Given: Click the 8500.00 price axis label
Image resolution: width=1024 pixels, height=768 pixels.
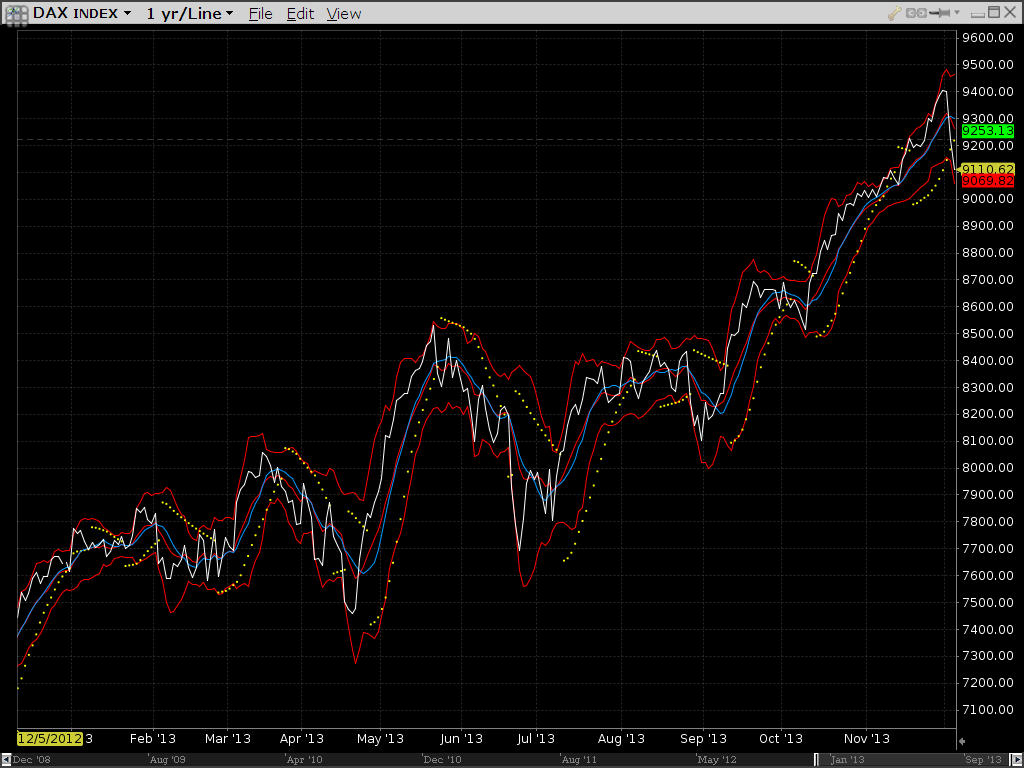Looking at the screenshot, I should coord(987,333).
